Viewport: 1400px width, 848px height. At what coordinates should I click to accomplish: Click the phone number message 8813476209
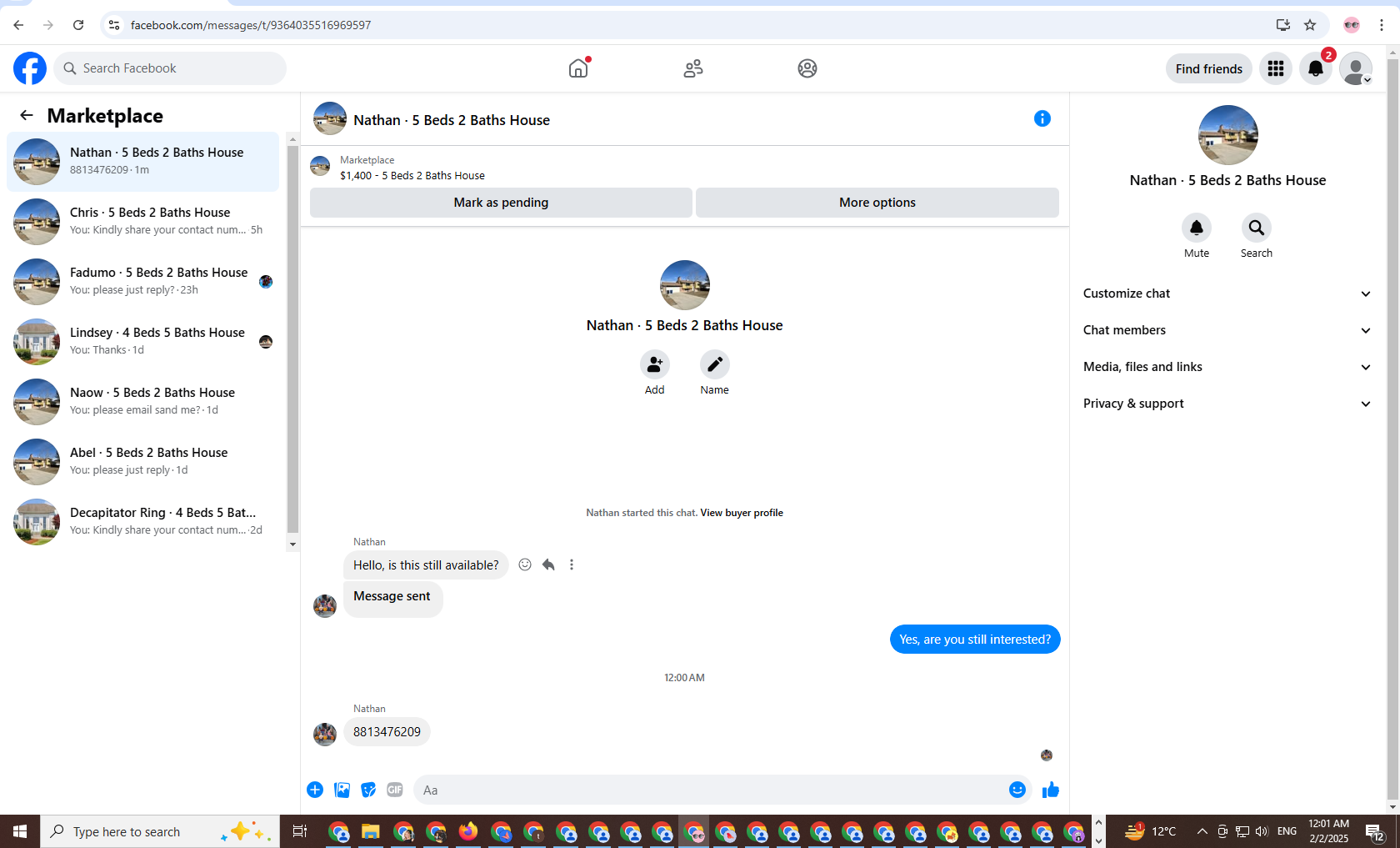387,732
